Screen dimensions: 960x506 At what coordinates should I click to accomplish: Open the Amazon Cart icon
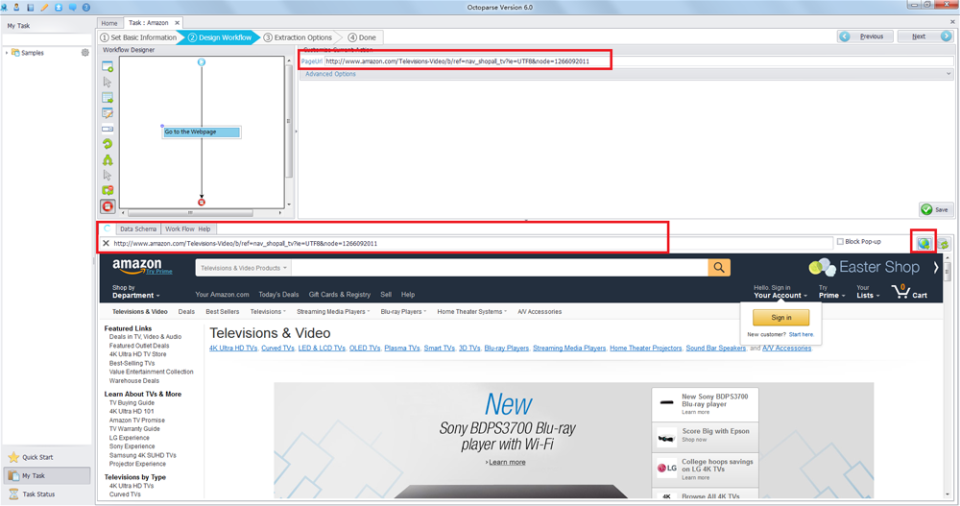(909, 292)
